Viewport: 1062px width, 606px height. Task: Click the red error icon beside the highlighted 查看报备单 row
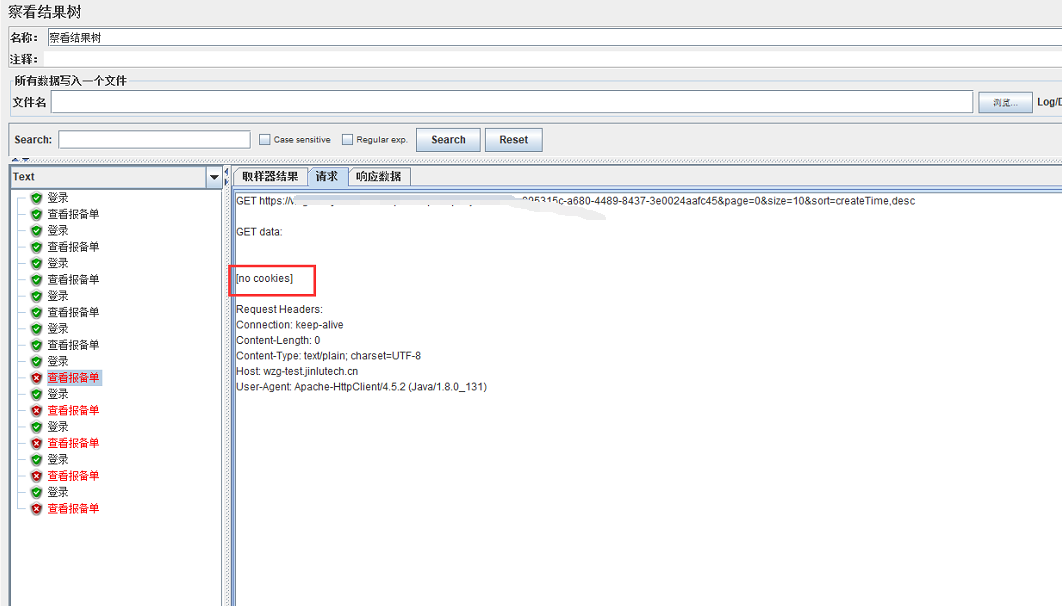coord(37,378)
